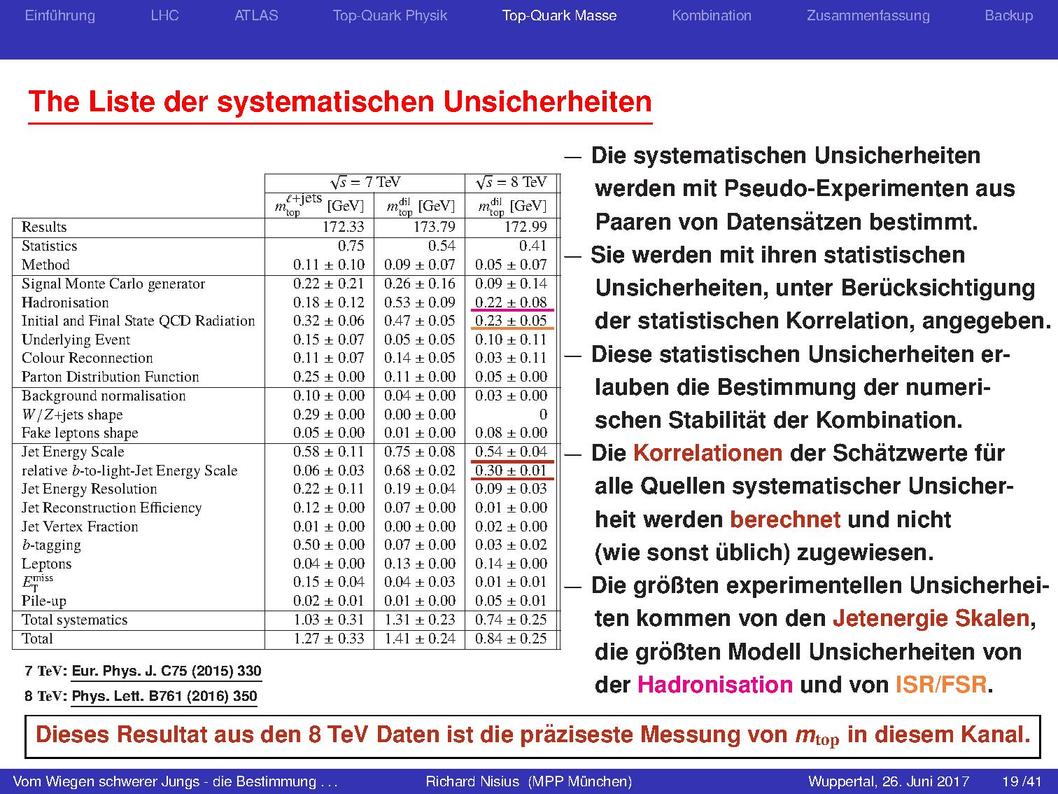Viewport: 1058px width, 794px height.
Task: Click the Colour Reconnection row label
Action: (x=87, y=358)
